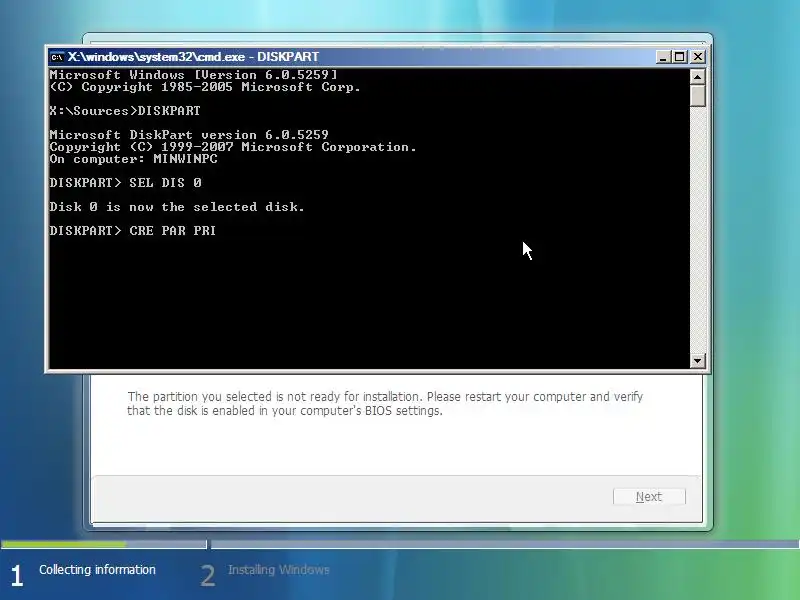Click 'Copyright (C) 1999-2007 Microsoft Corporation.' line
Screen dimensions: 800x600
(x=233, y=147)
